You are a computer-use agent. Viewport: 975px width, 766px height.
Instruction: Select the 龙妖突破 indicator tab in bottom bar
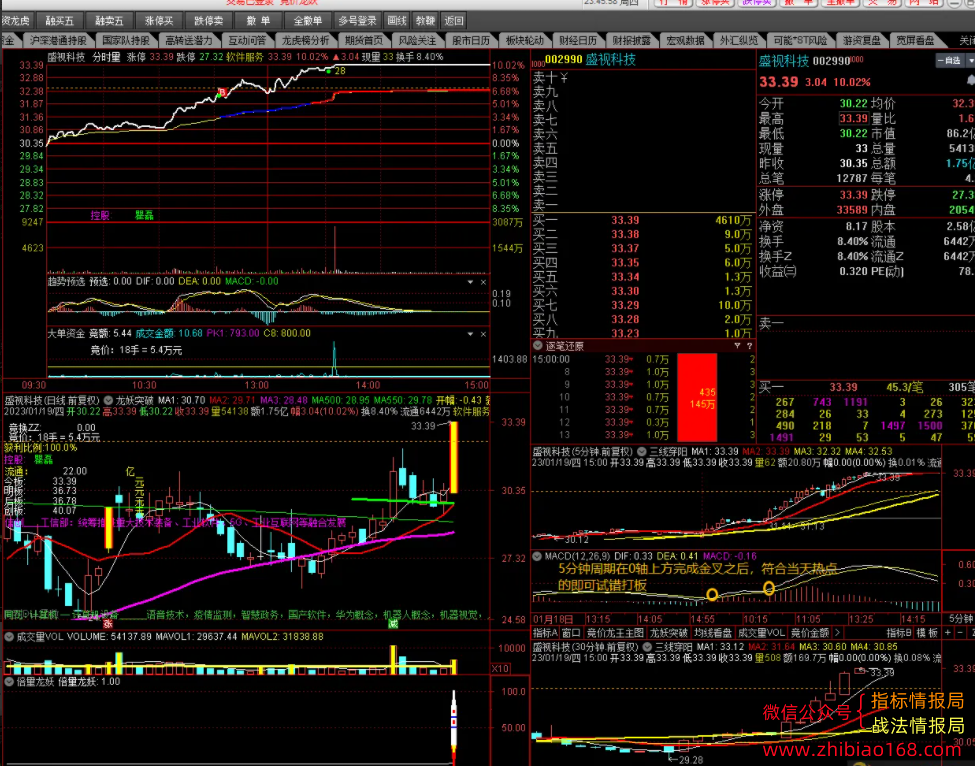[x=668, y=633]
